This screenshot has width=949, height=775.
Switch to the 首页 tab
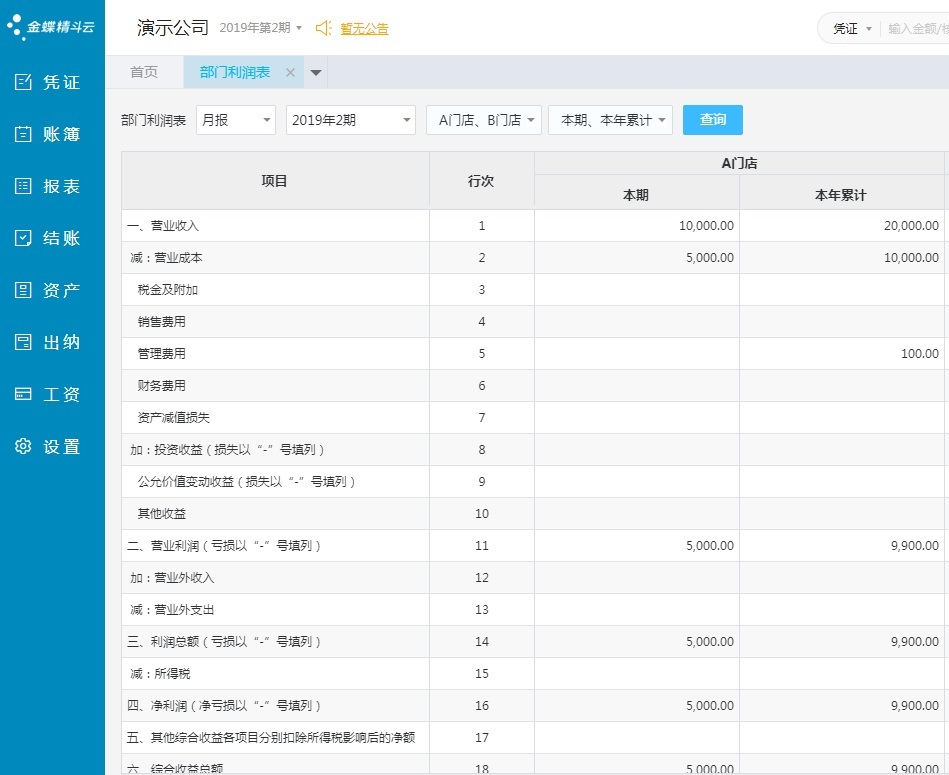[144, 72]
